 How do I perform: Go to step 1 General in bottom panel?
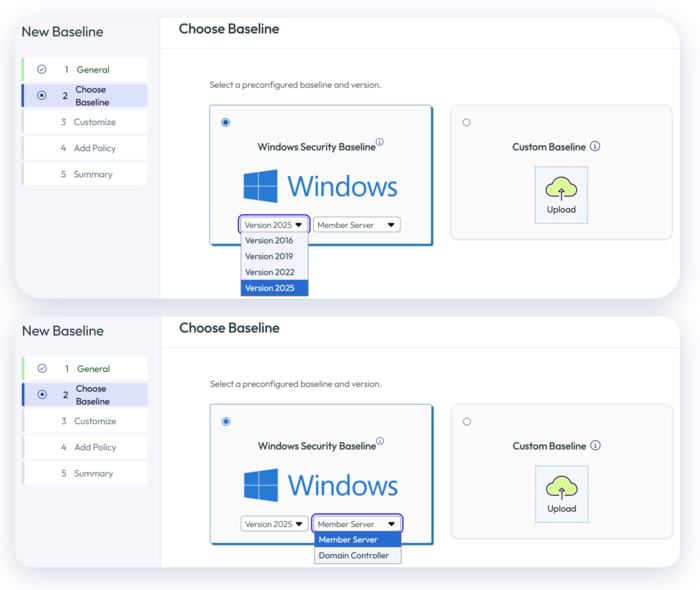pos(85,368)
